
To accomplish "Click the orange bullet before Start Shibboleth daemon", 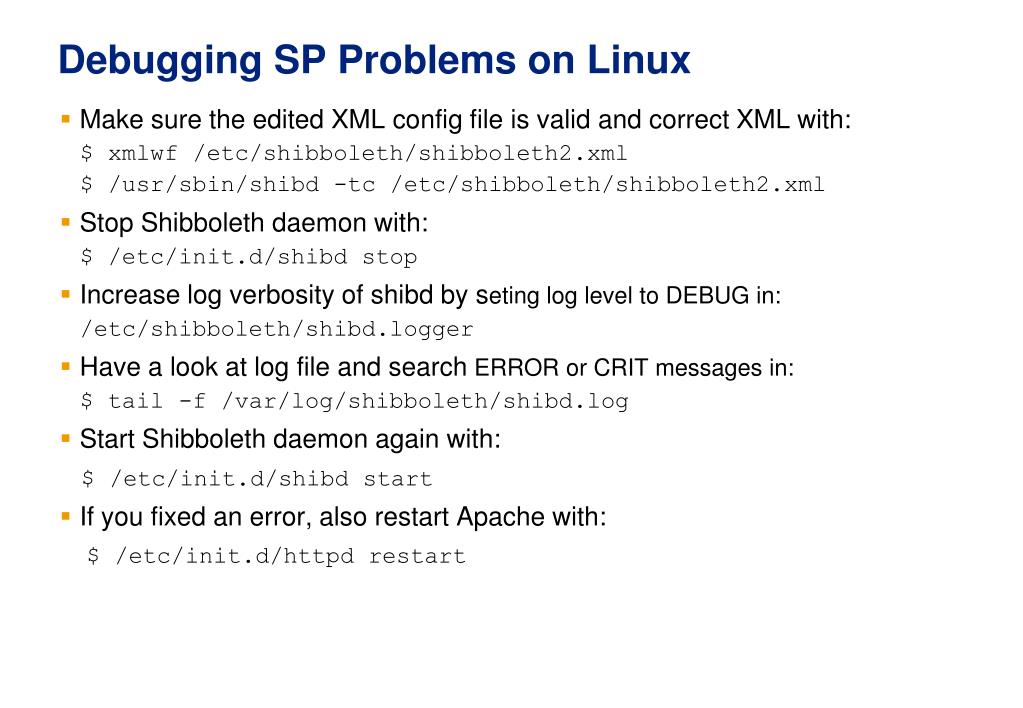I will 65,439.
